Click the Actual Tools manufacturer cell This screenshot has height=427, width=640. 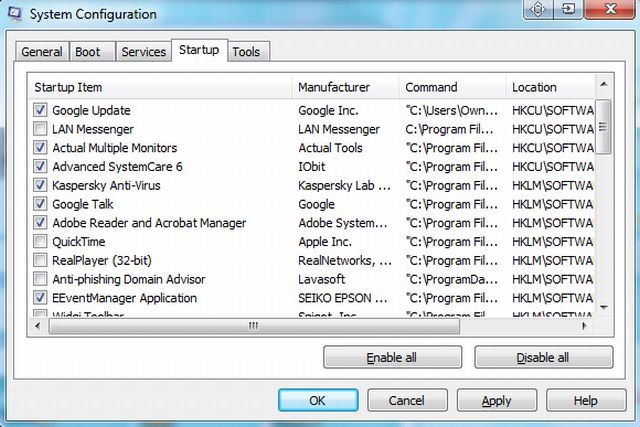(330, 148)
